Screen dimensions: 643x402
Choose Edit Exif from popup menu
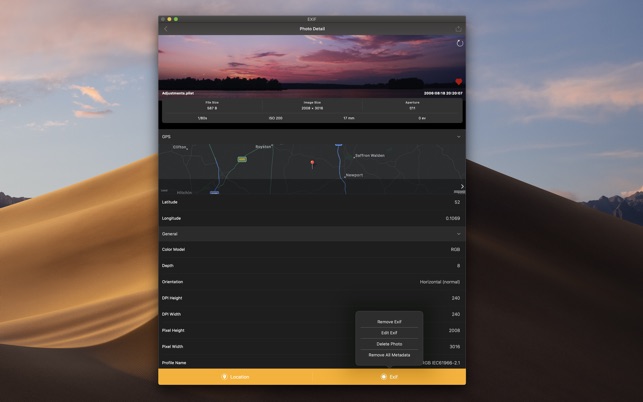(389, 333)
